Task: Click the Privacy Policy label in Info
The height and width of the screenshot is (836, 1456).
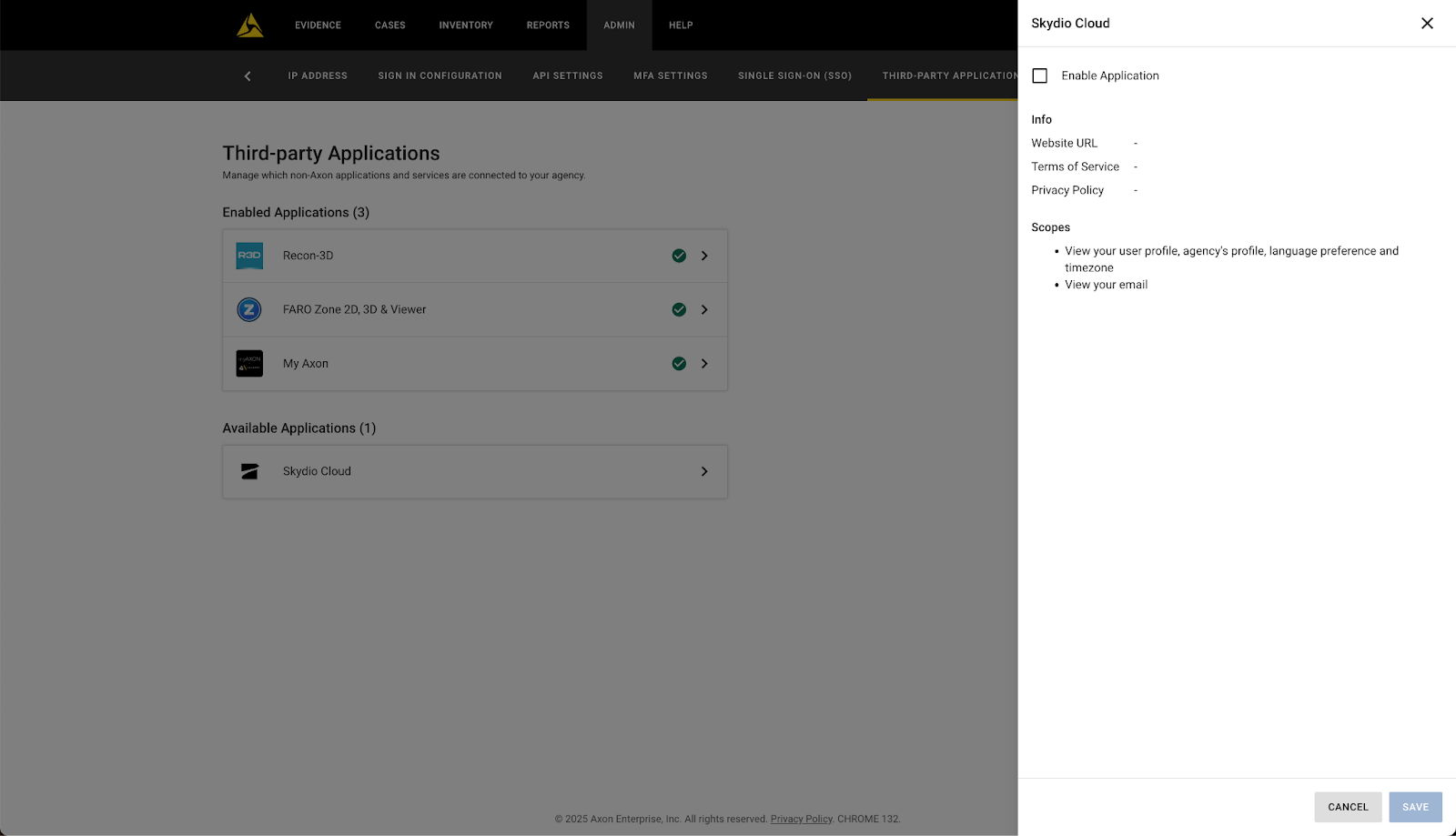Action: [x=1067, y=190]
